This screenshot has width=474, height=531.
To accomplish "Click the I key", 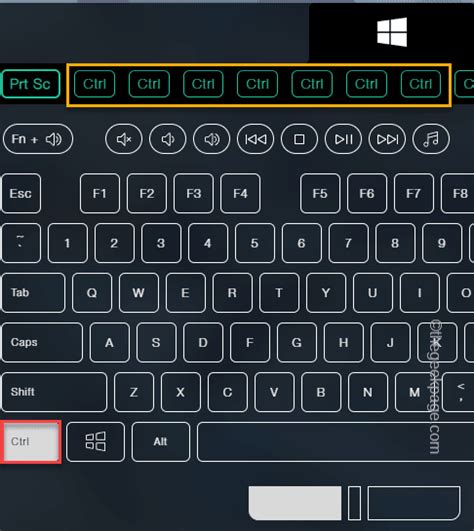I will 420,293.
